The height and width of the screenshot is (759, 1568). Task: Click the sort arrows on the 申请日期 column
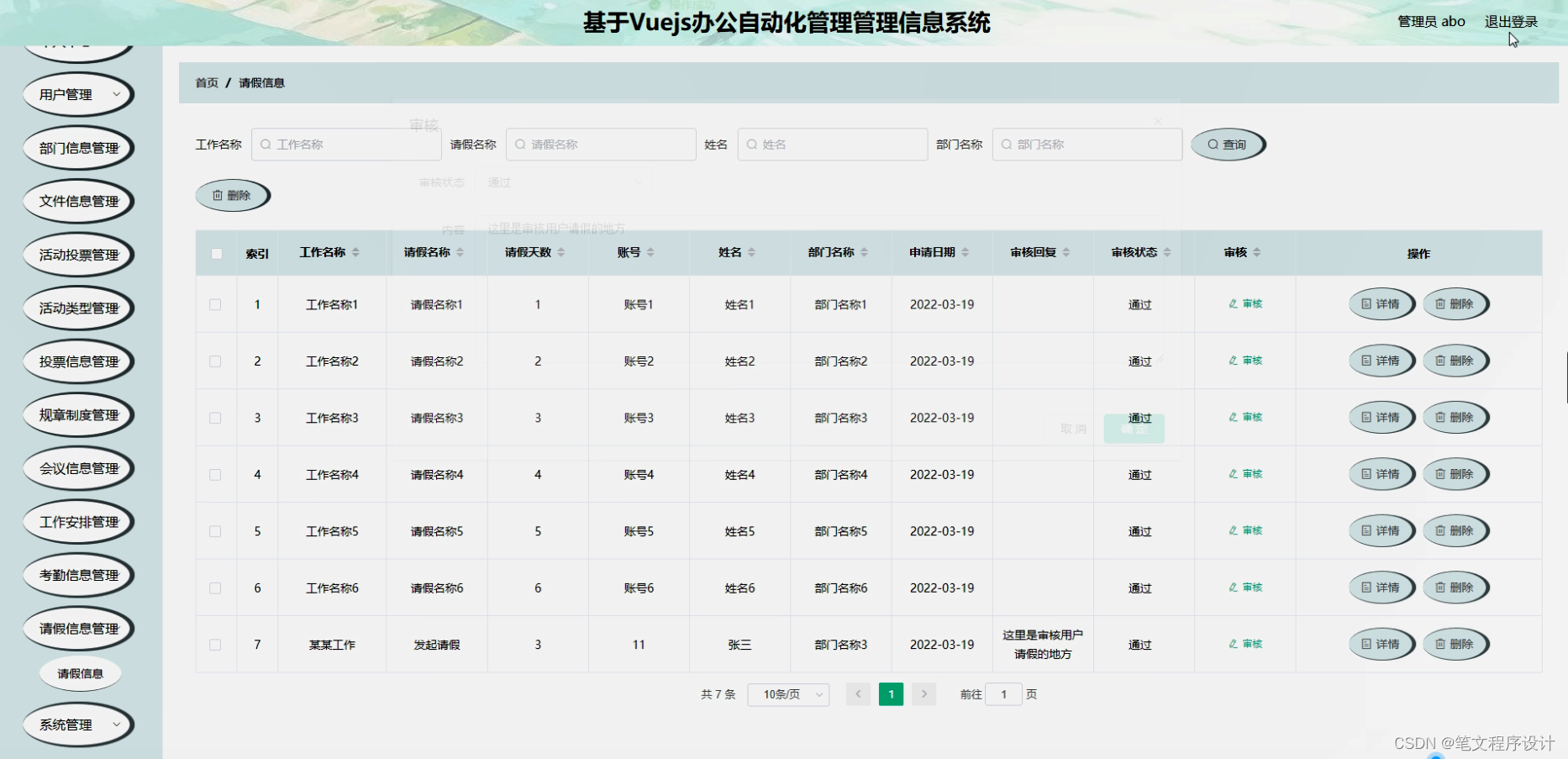click(966, 252)
